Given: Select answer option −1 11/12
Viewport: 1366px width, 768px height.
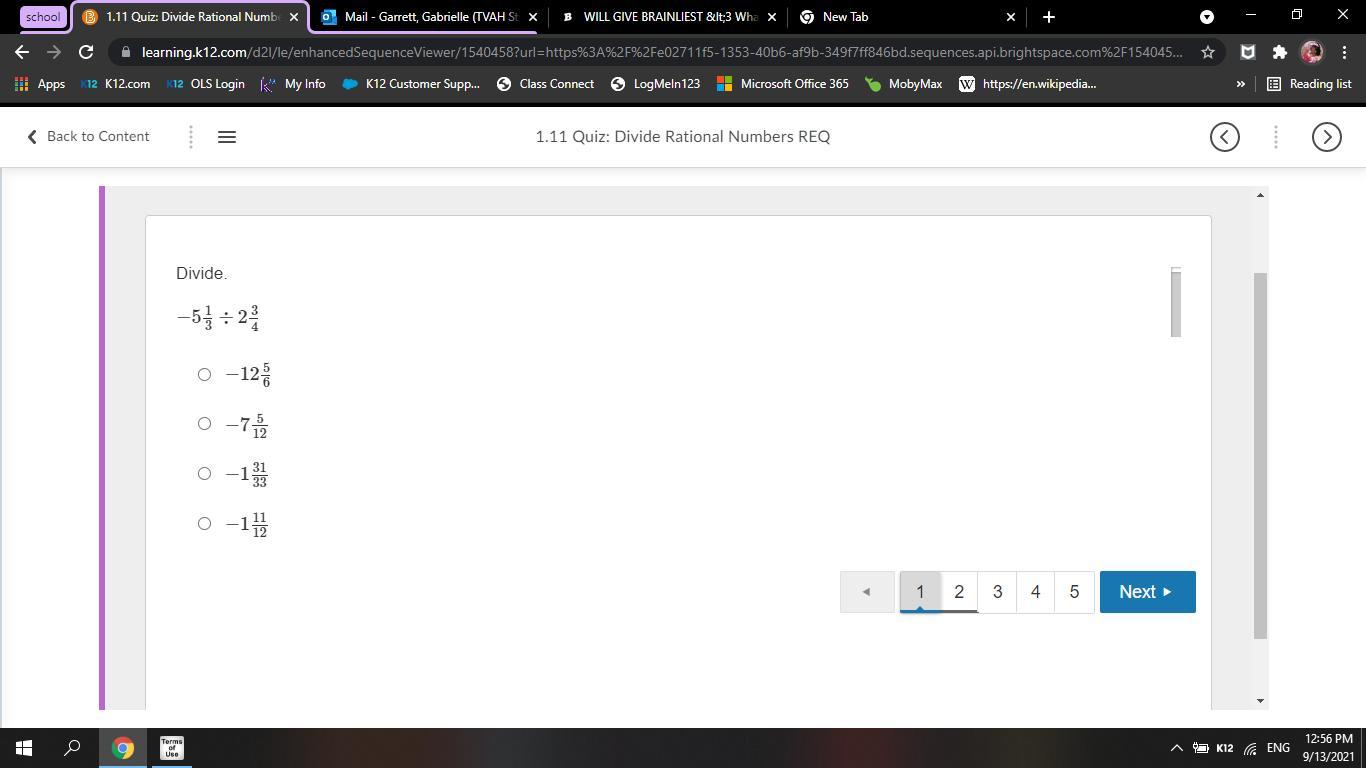Looking at the screenshot, I should tap(204, 523).
